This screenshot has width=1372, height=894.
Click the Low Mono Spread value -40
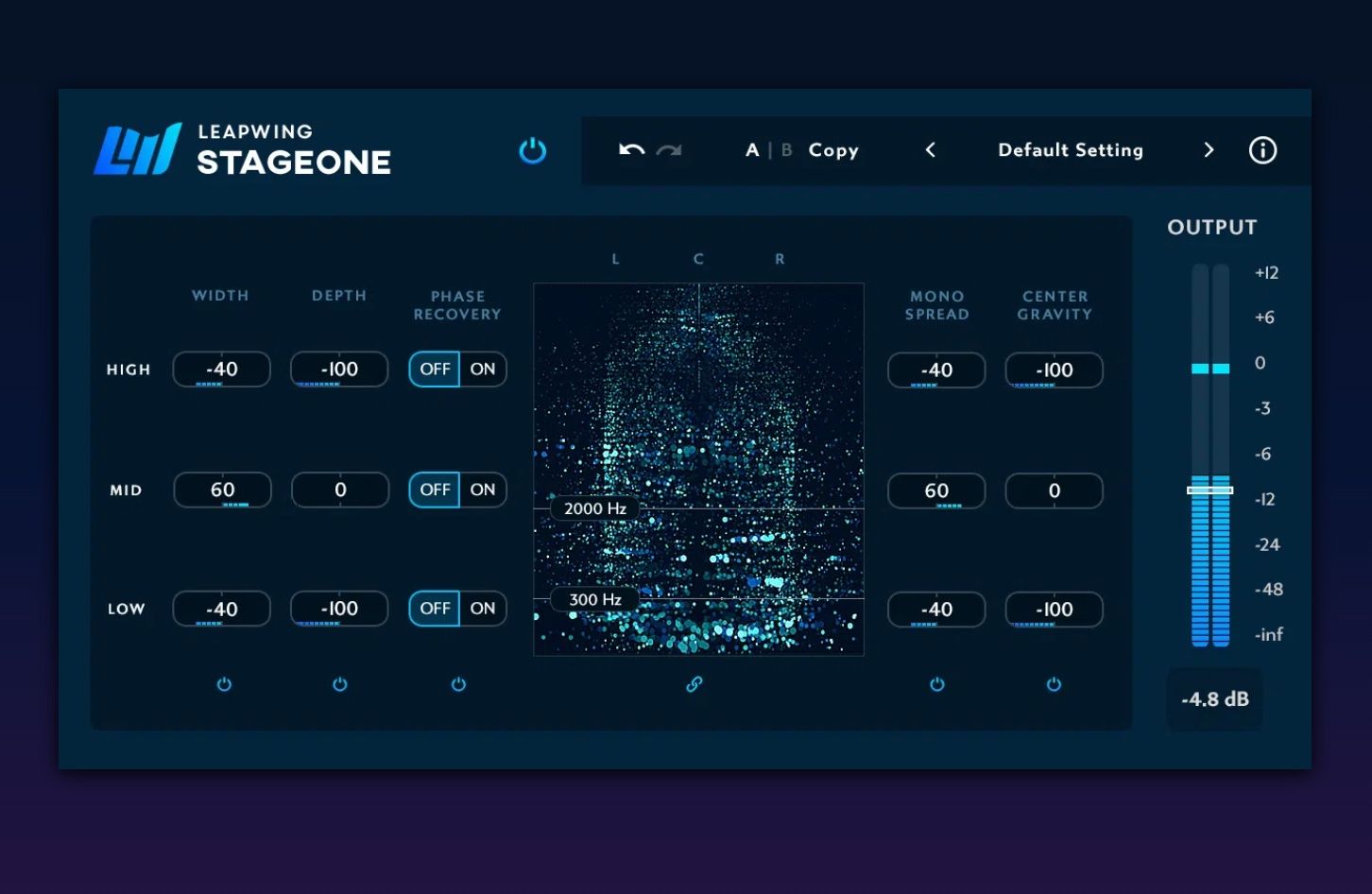click(x=936, y=610)
